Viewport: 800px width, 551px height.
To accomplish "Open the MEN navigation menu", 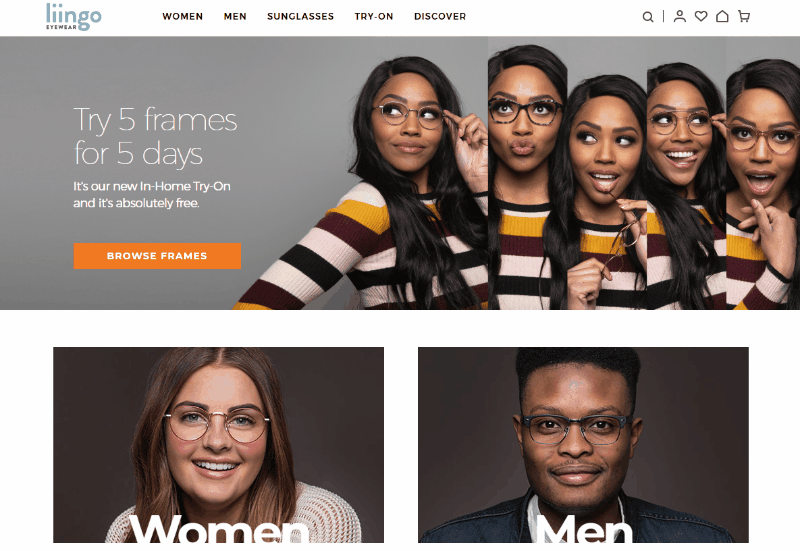I will pyautogui.click(x=235, y=17).
